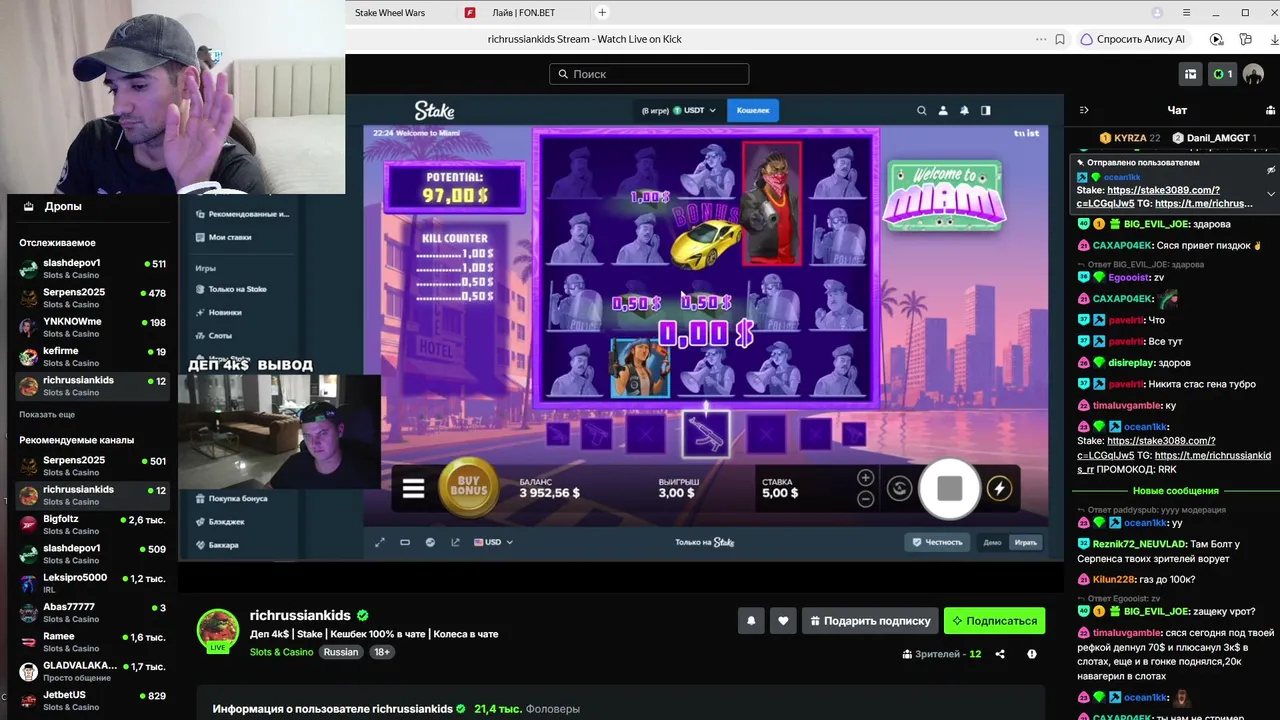Image resolution: width=1280 pixels, height=720 pixels.
Task: Open a new browser tab
Action: point(602,13)
